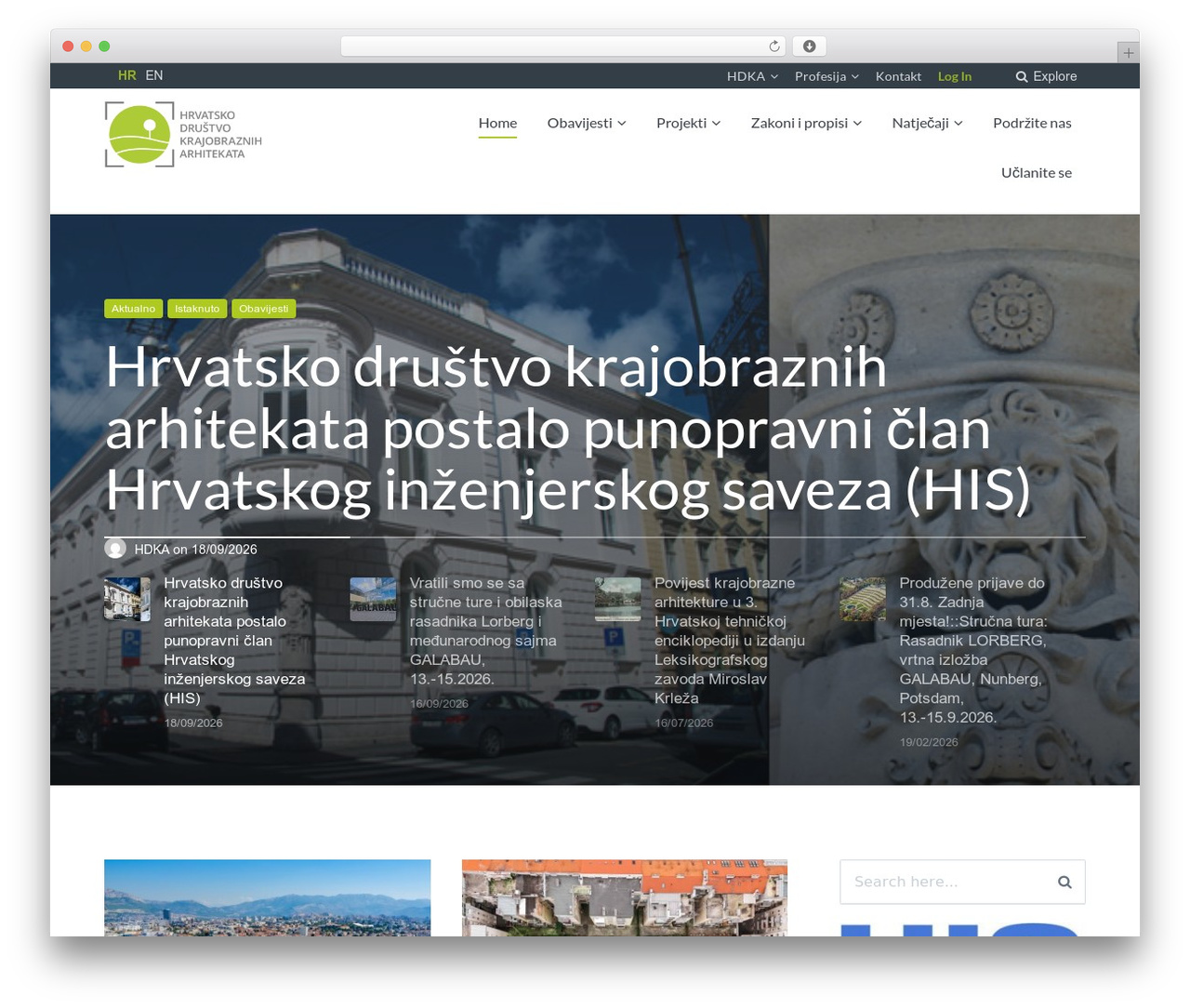The width and height of the screenshot is (1190, 1008).
Task: Expand the Obavijesti menu
Action: click(587, 123)
